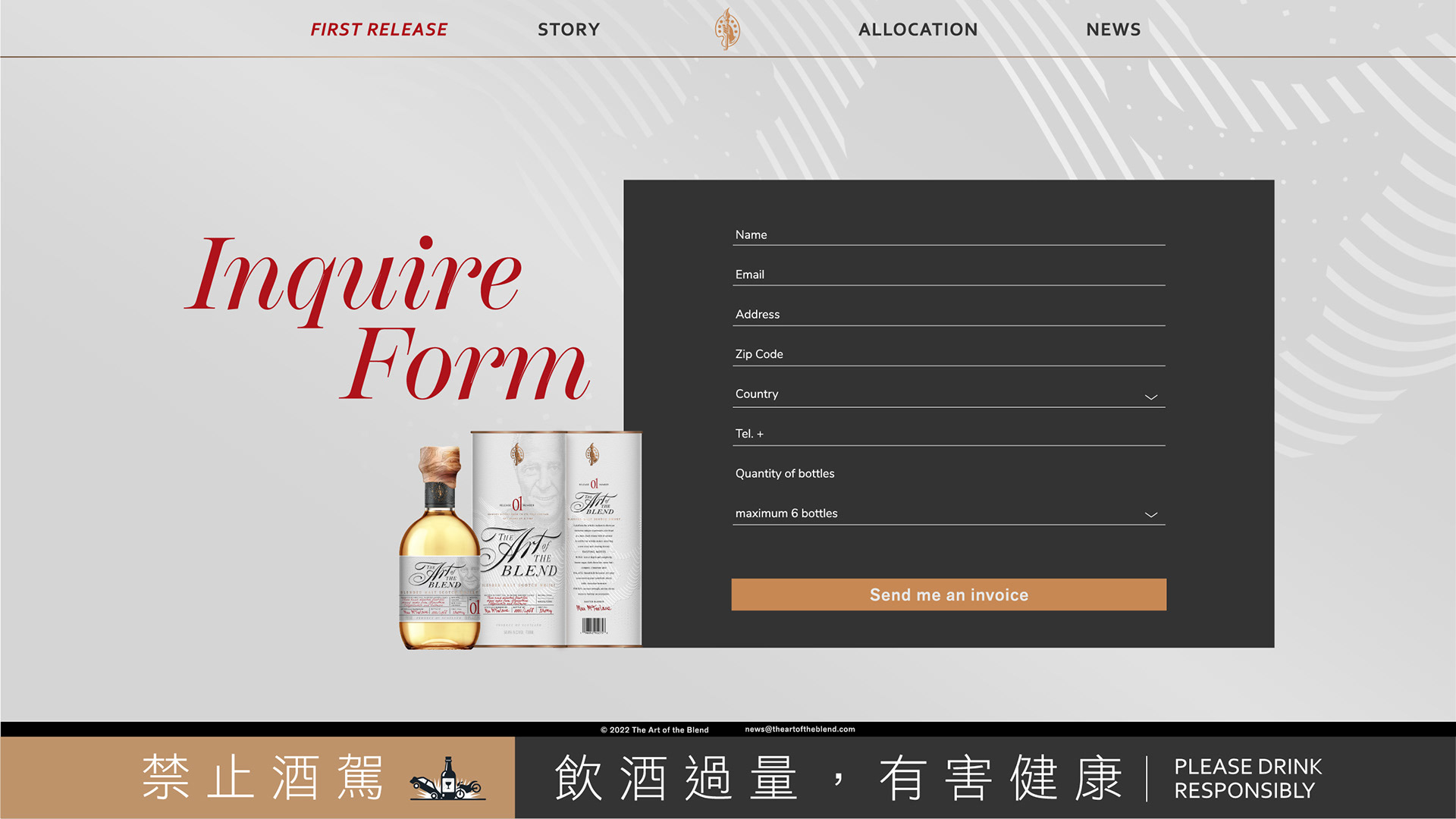This screenshot has width=1456, height=819.
Task: Click the Name input field
Action: coord(949,235)
